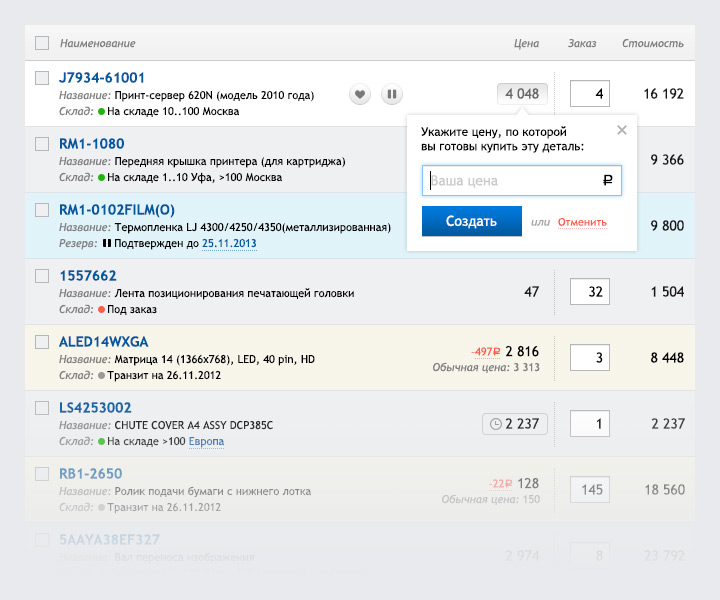Open the RM1-0102FILM(O) part link
720x600 pixels.
116,210
